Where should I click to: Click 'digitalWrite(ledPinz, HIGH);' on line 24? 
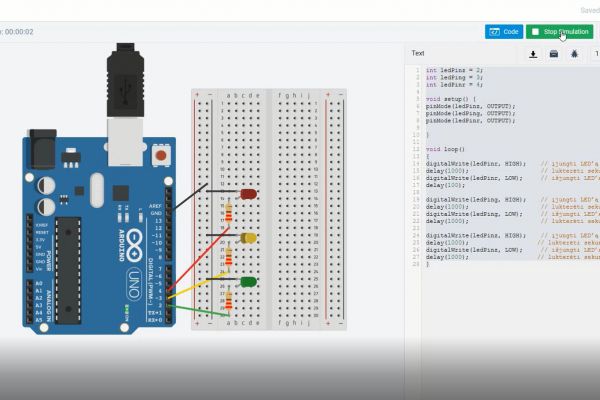coord(476,236)
